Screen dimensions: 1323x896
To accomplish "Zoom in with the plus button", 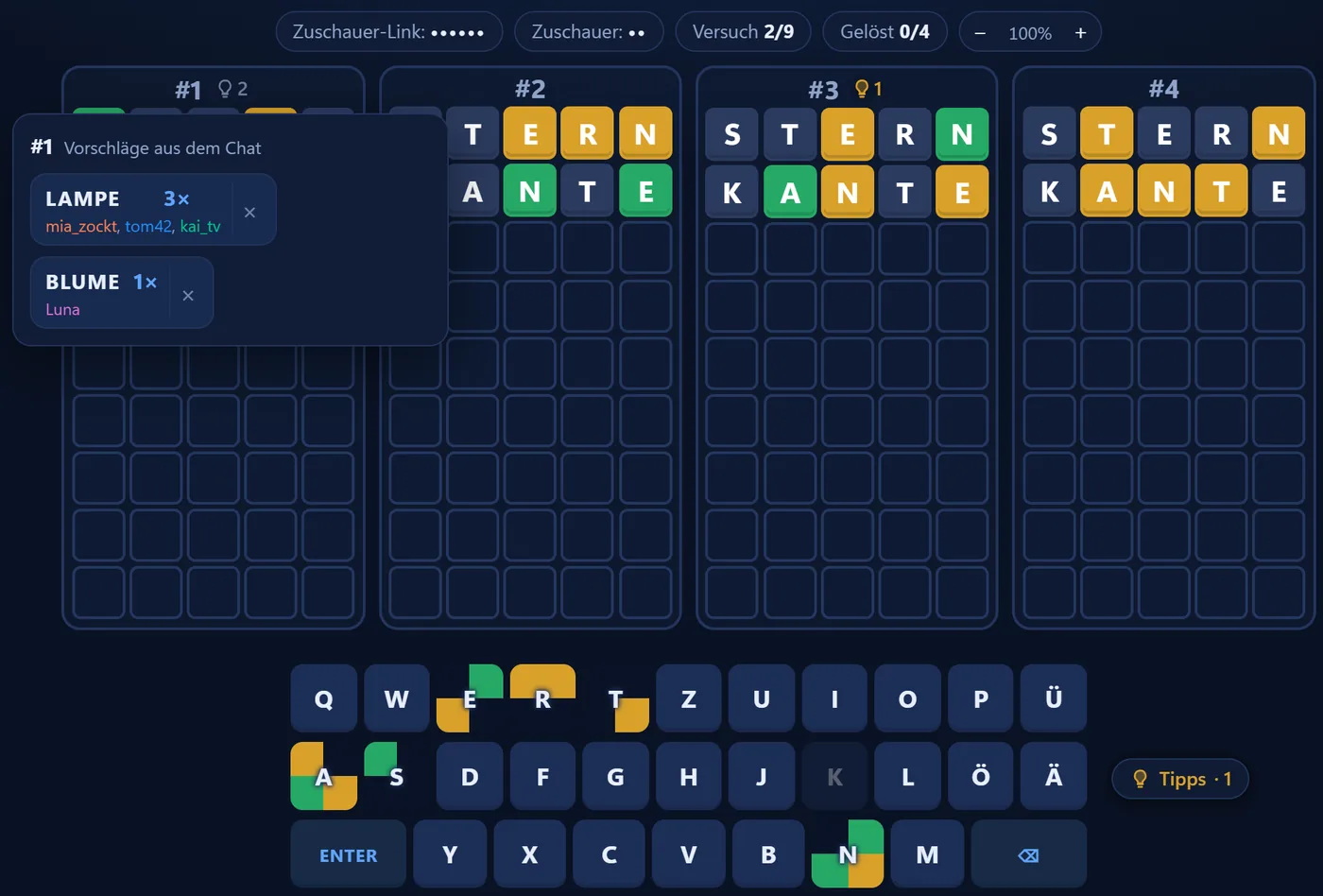I will pos(1080,32).
